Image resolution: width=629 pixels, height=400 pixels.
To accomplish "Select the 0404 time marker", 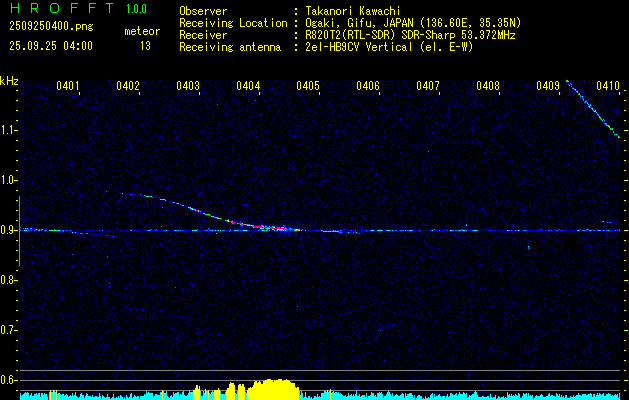I will [248, 87].
